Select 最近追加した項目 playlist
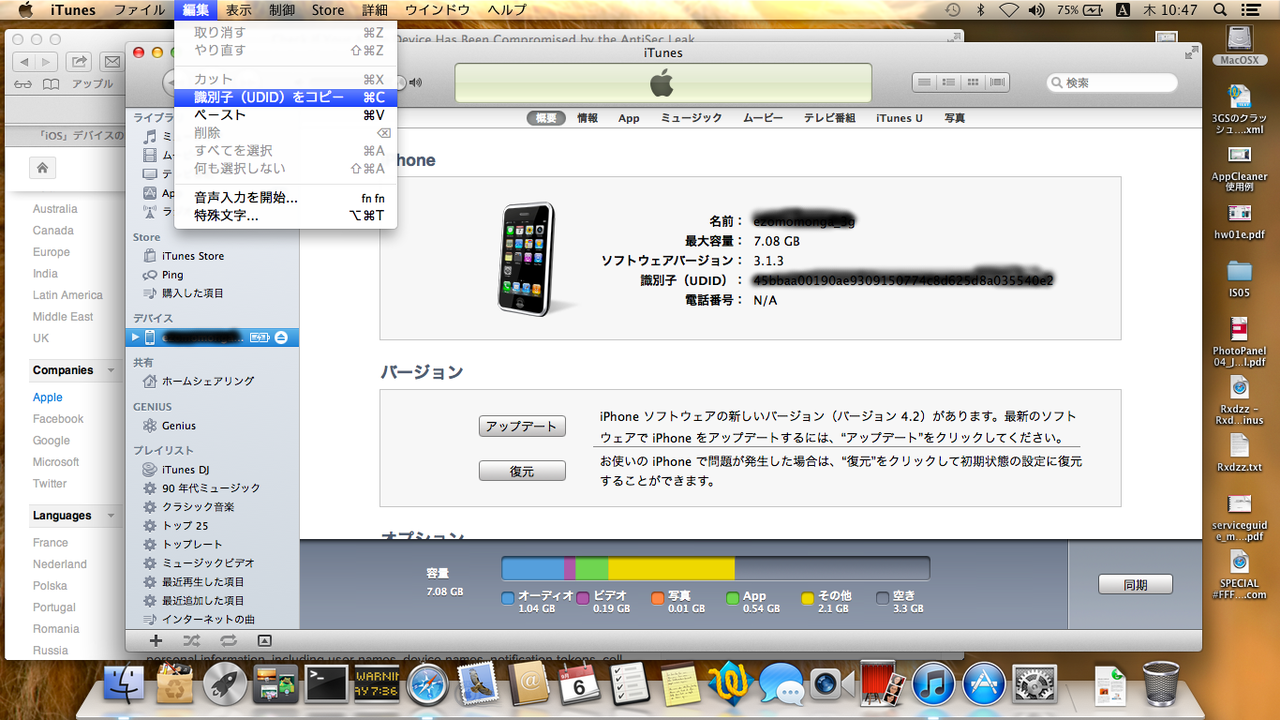Screen dimensions: 1280x720 203,601
